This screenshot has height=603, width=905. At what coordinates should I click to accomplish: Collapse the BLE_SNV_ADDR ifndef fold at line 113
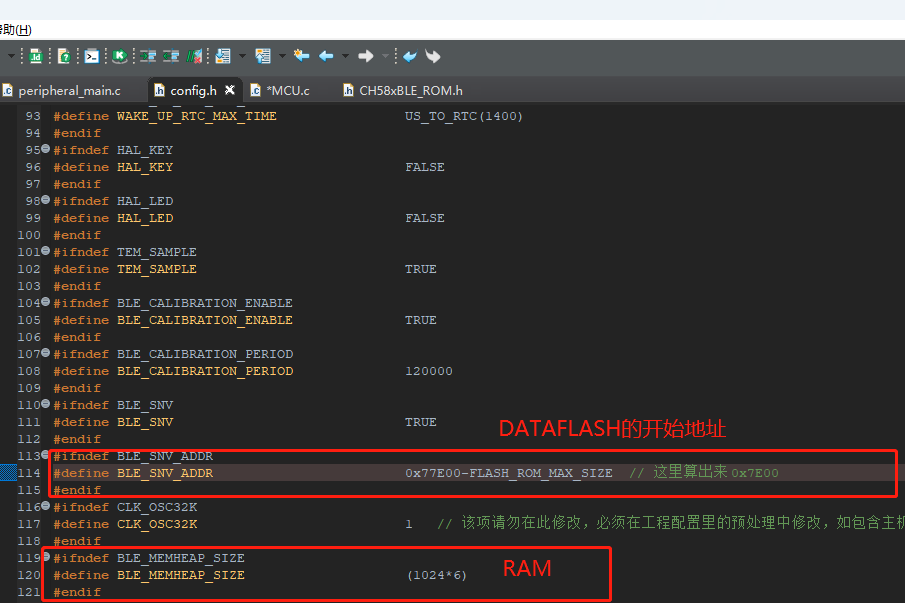pos(46,455)
